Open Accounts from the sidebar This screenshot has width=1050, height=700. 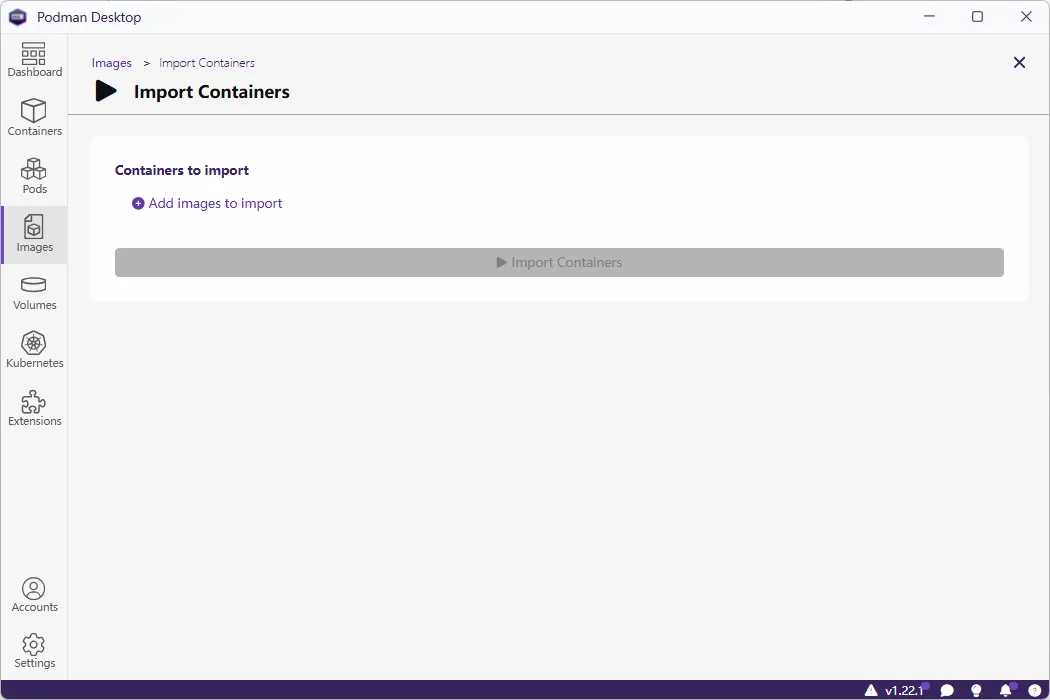point(34,594)
